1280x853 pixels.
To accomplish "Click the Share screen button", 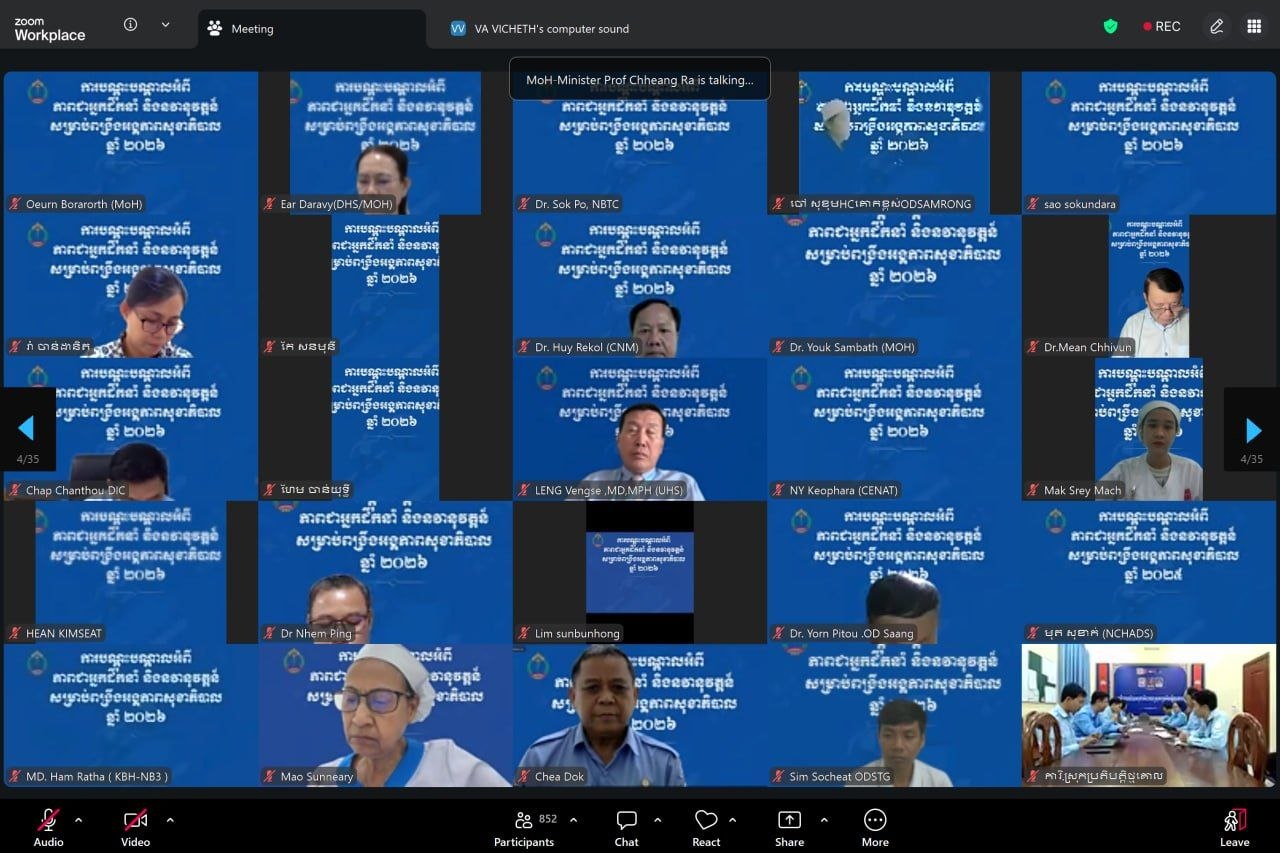I will point(789,828).
